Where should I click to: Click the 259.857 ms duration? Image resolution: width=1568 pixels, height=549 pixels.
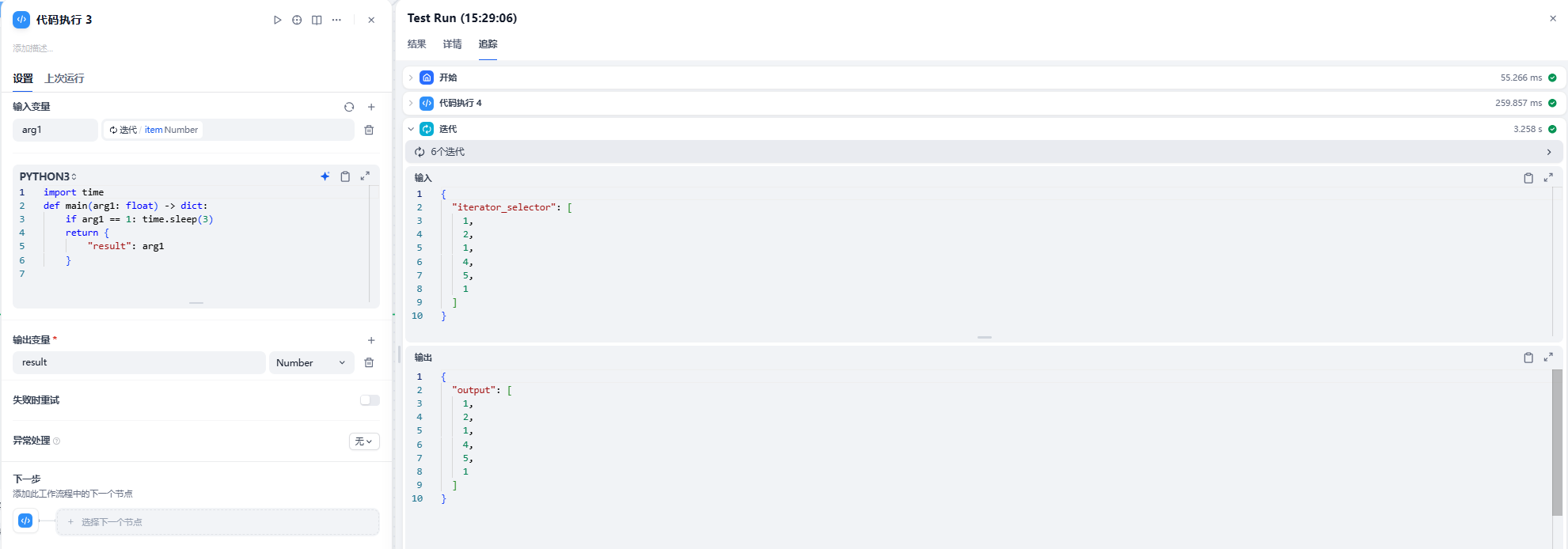[1519, 103]
